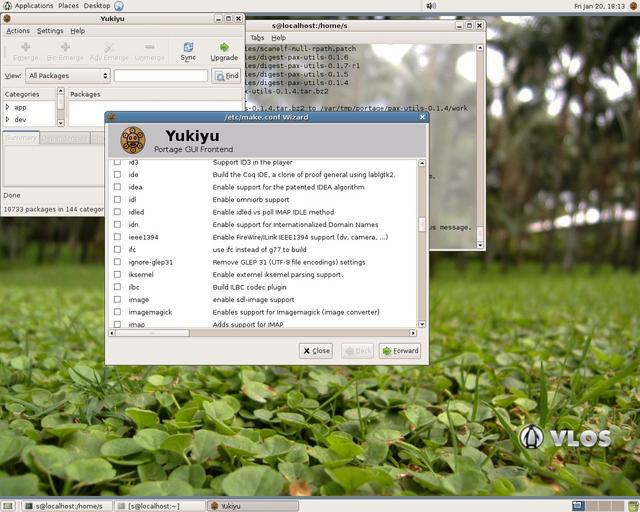Click the Yukiyu sun logo in wizard header
The width and height of the screenshot is (640, 512).
[133, 140]
